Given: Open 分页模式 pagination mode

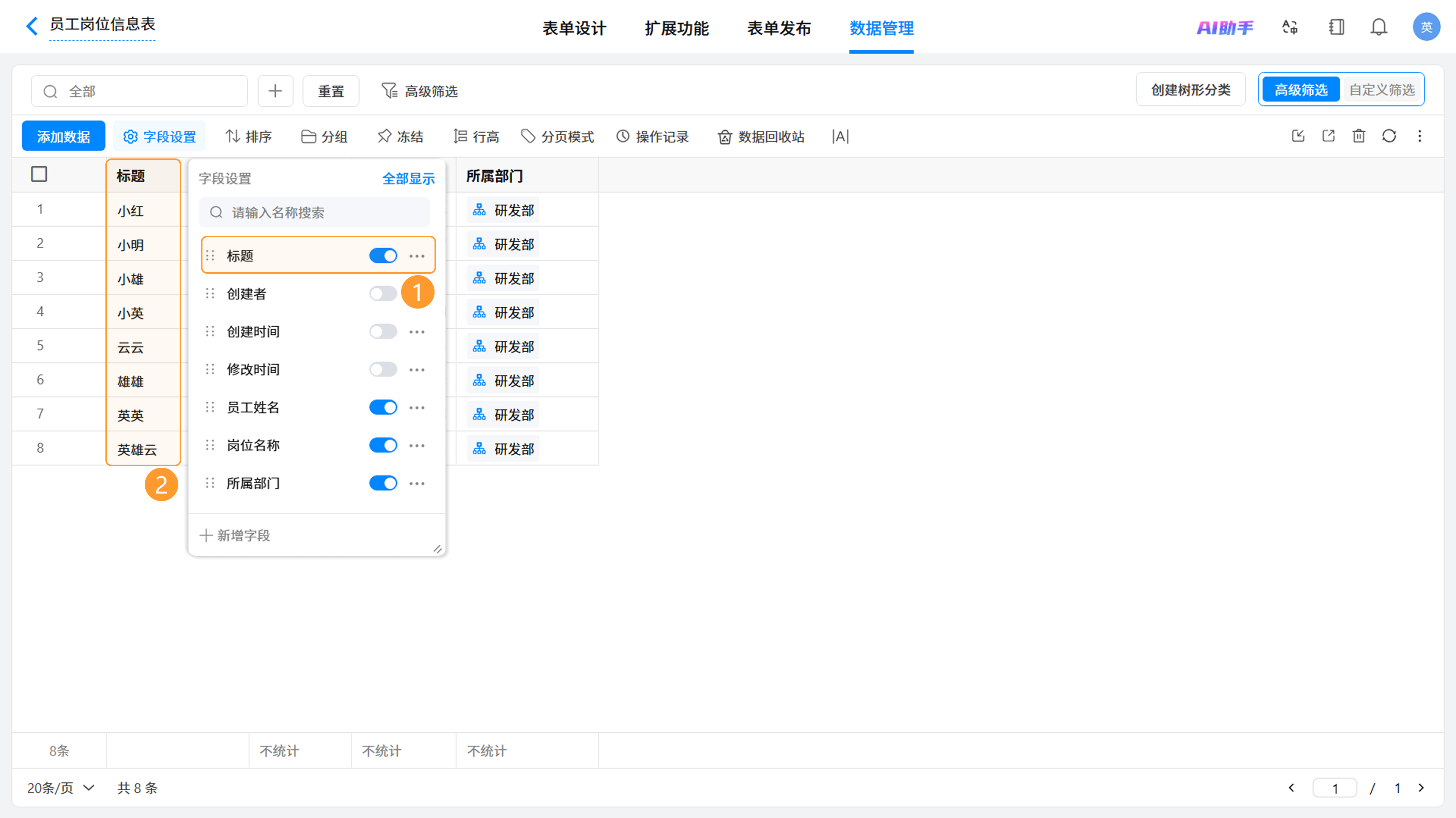Looking at the screenshot, I should [557, 136].
